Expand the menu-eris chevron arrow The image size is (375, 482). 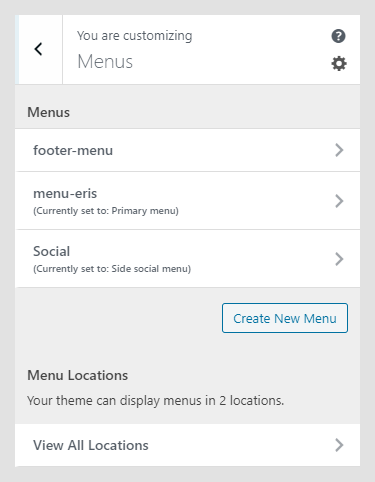pyautogui.click(x=339, y=201)
